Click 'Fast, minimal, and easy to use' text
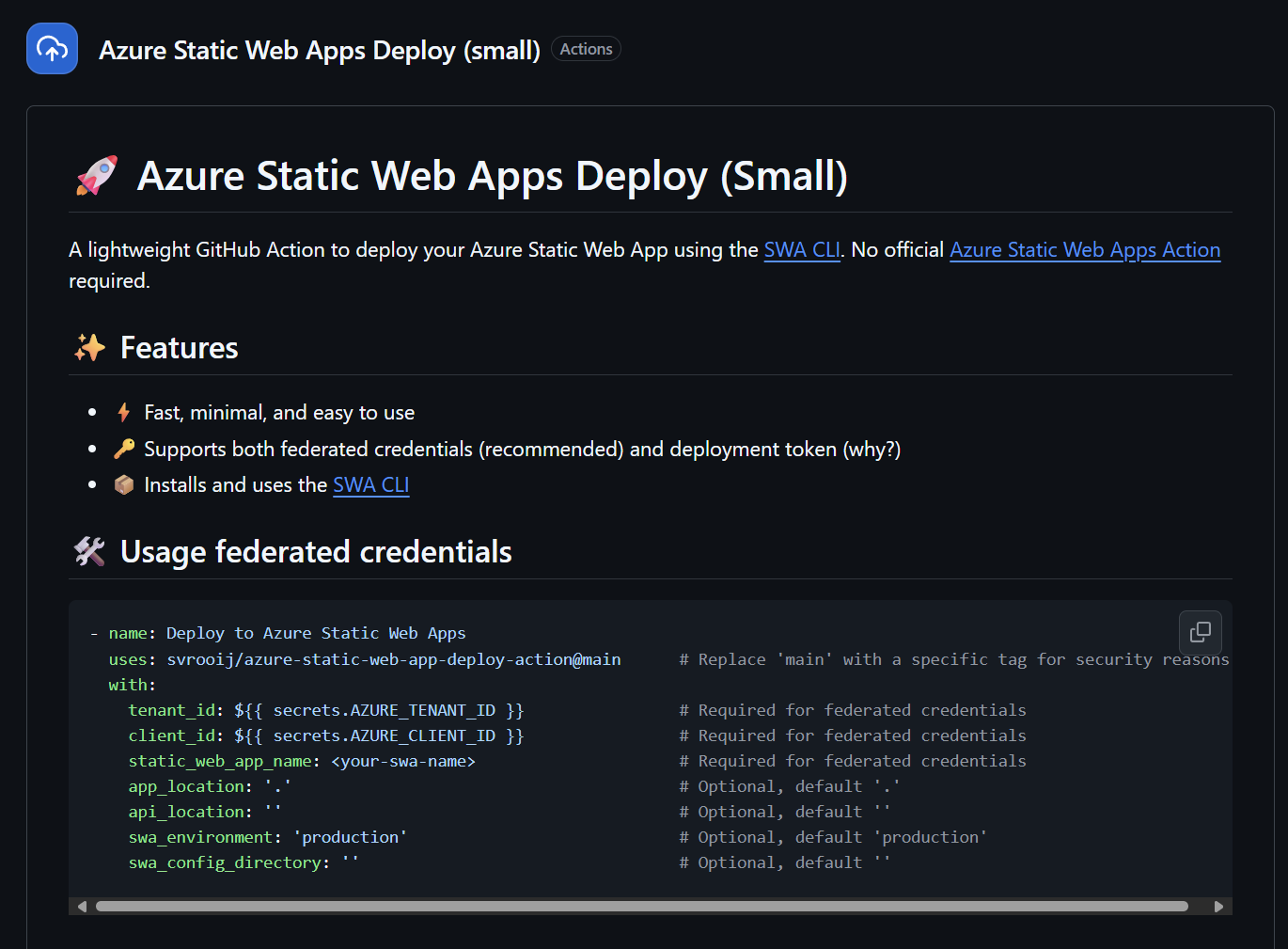This screenshot has height=949, width=1288. coord(279,413)
